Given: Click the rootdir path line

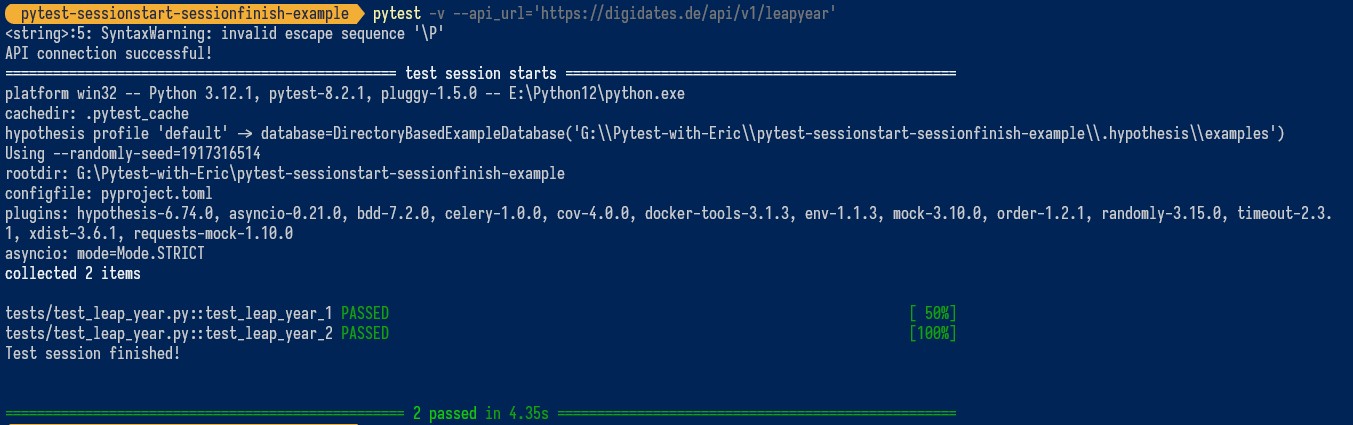Looking at the screenshot, I should 285,173.
